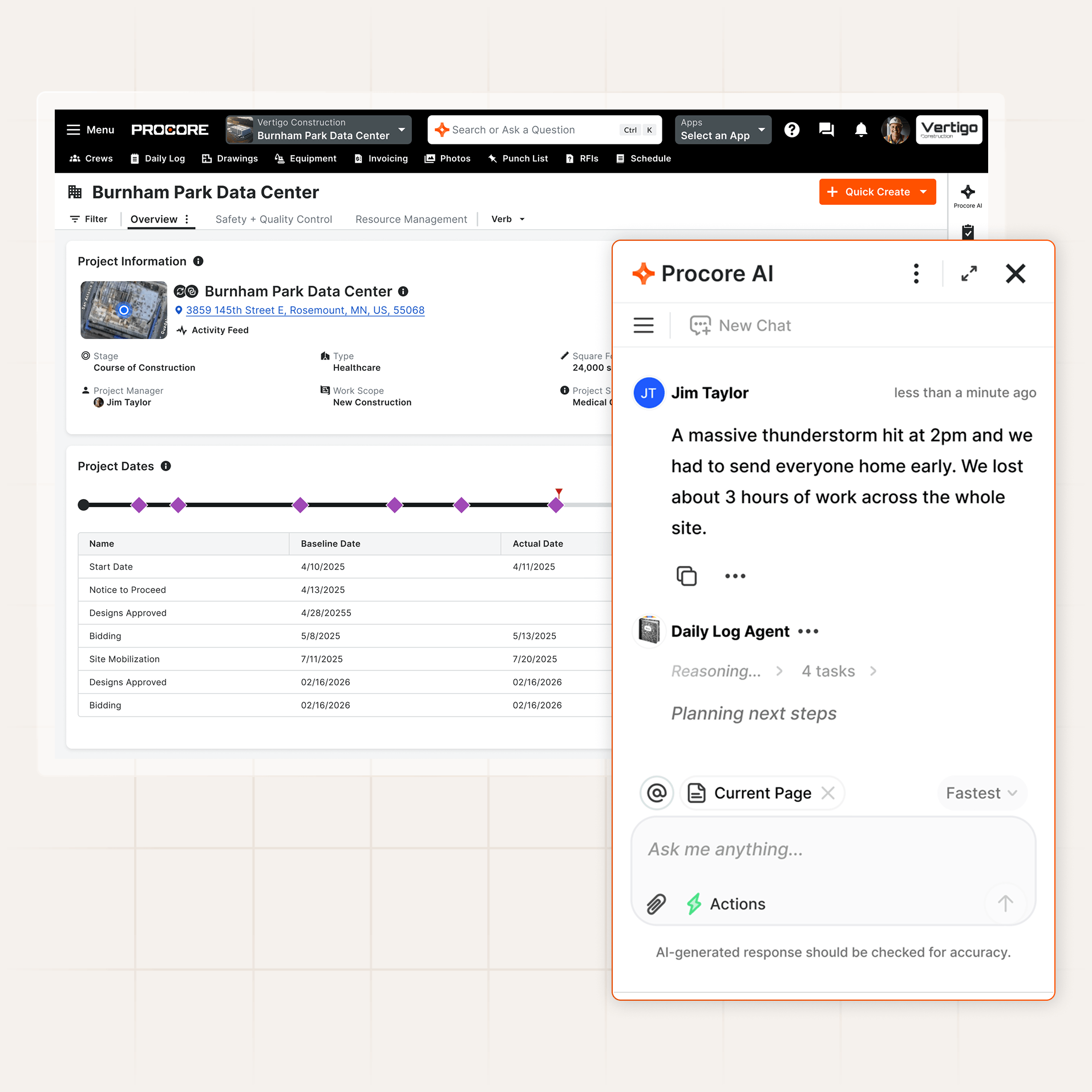Open the Drawings tool
Screen dimensions: 1092x1092
point(230,159)
